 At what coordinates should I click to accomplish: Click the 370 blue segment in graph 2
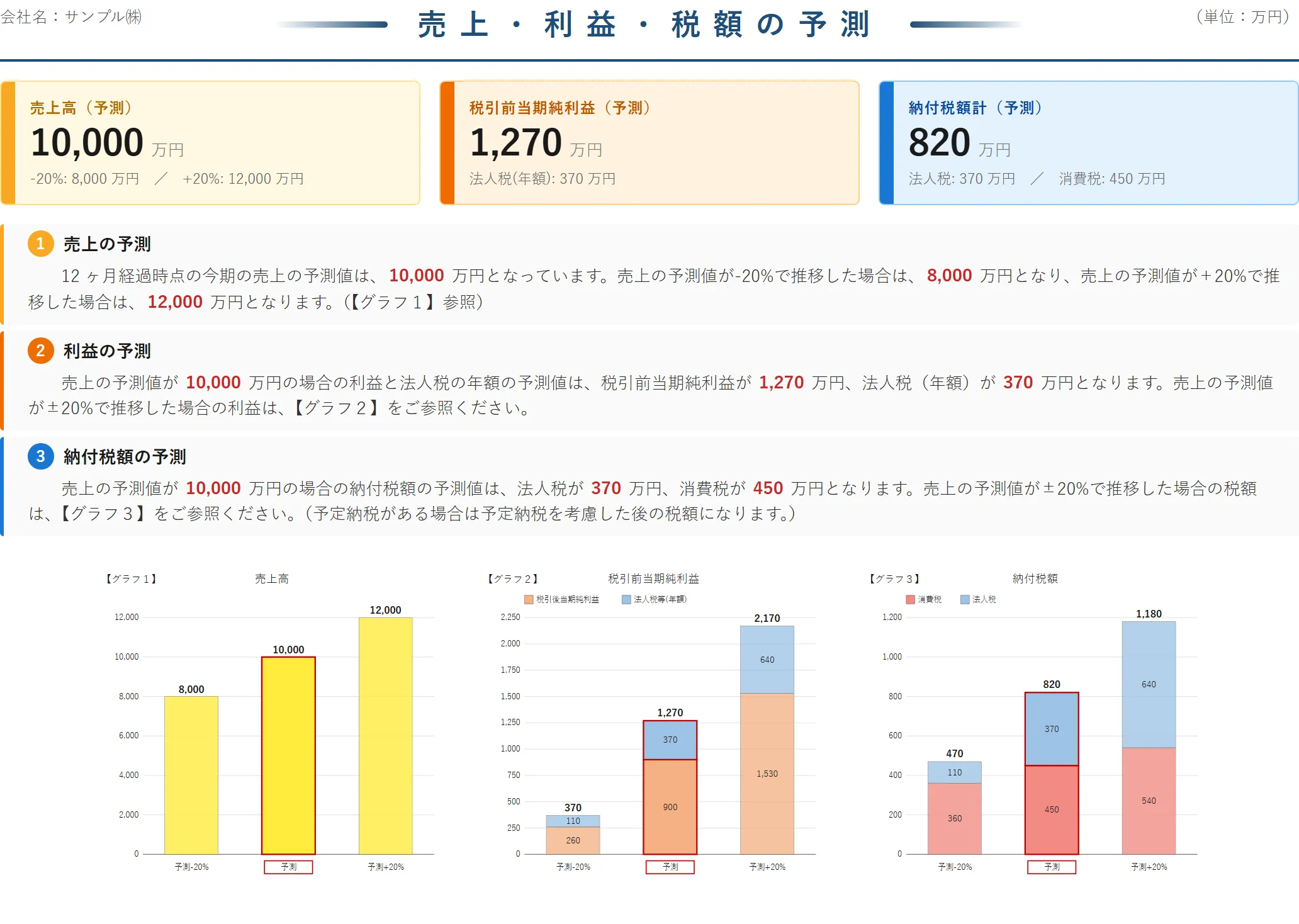point(670,740)
